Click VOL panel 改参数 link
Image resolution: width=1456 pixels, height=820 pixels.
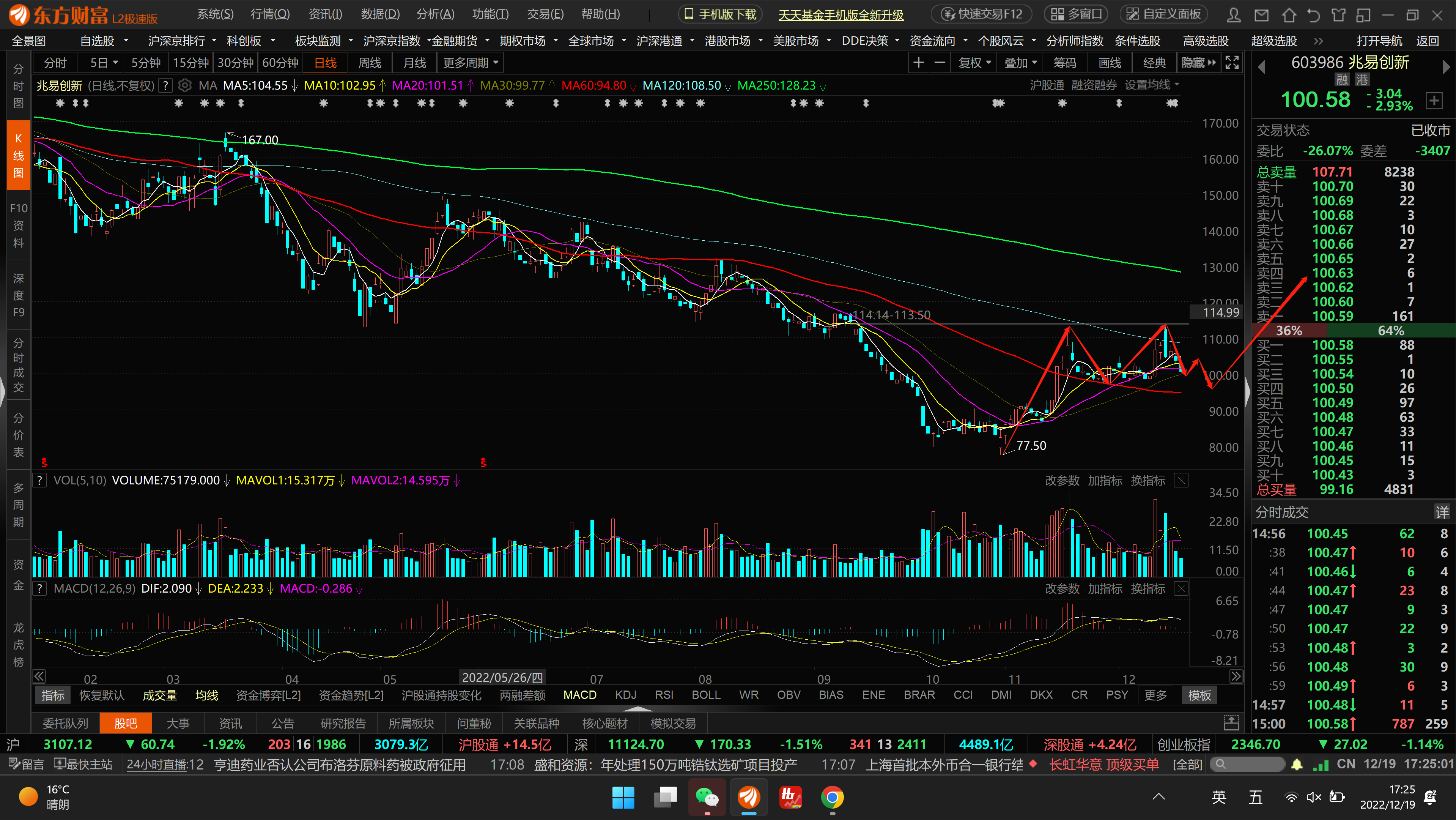(1062, 481)
